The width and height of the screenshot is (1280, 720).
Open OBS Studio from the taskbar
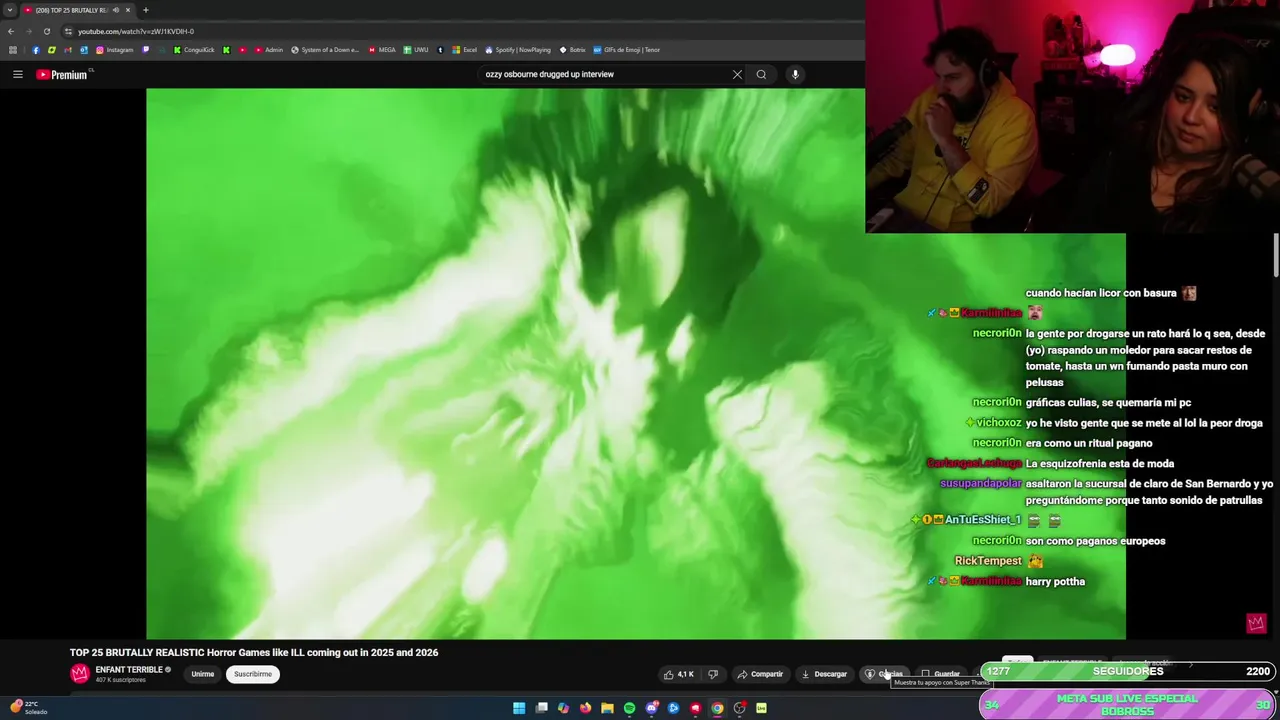[739, 708]
